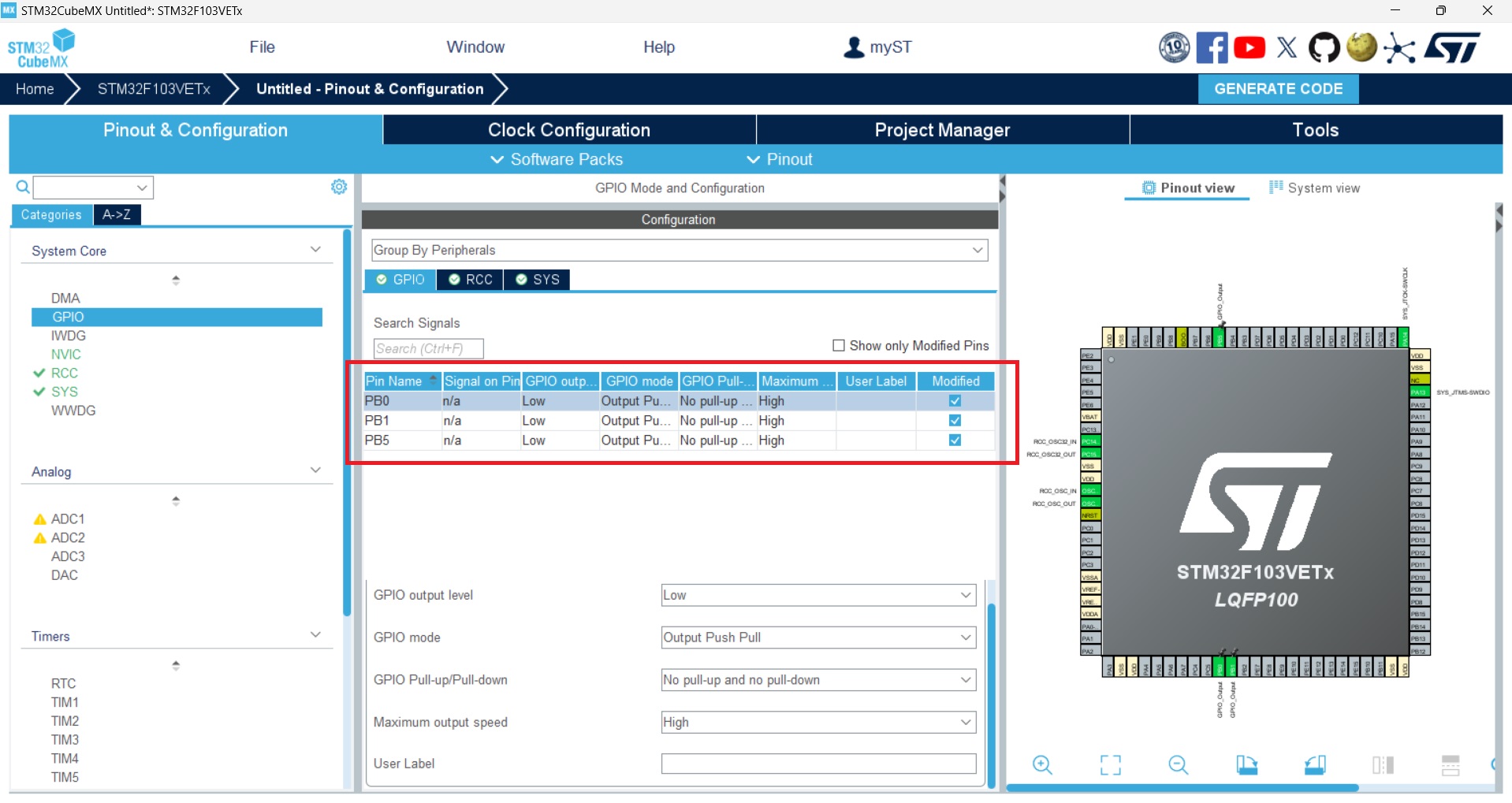
Task: Click the vertical flip layout icon
Action: click(1383, 764)
